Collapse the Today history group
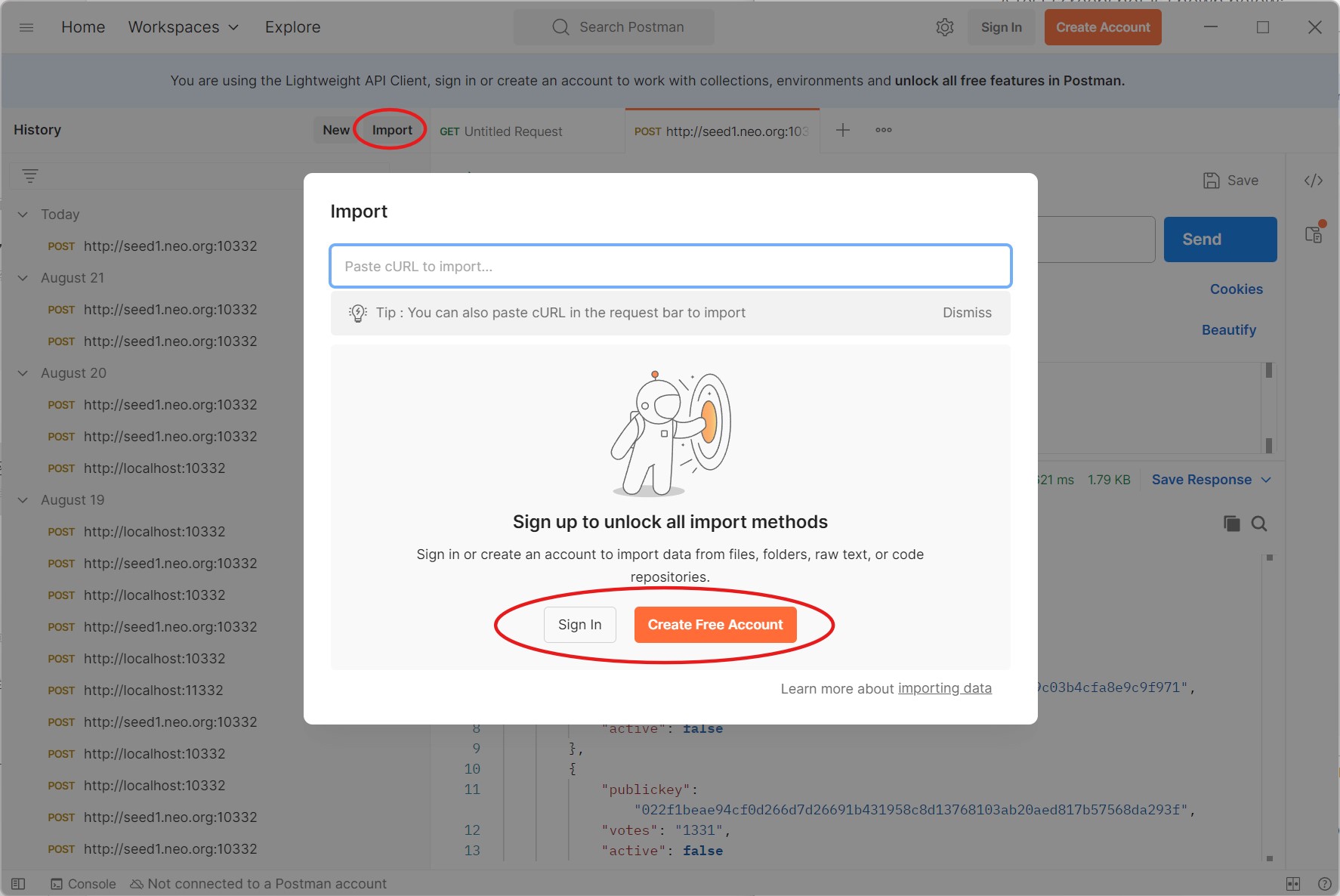Screen dimensions: 1340x896 pyautogui.click(x=23, y=215)
